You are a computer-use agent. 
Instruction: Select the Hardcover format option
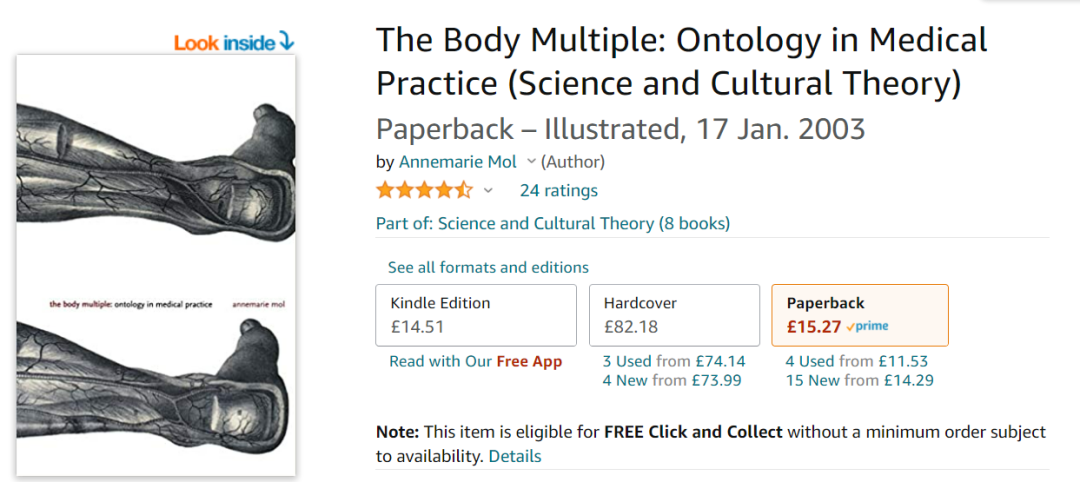click(674, 315)
